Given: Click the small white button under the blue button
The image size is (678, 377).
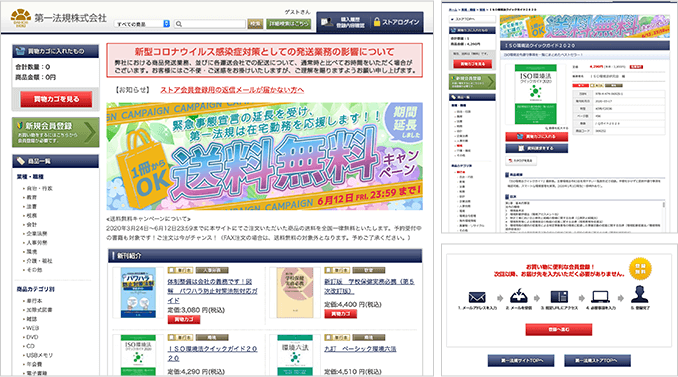Looking at the screenshot, I should [521, 160].
